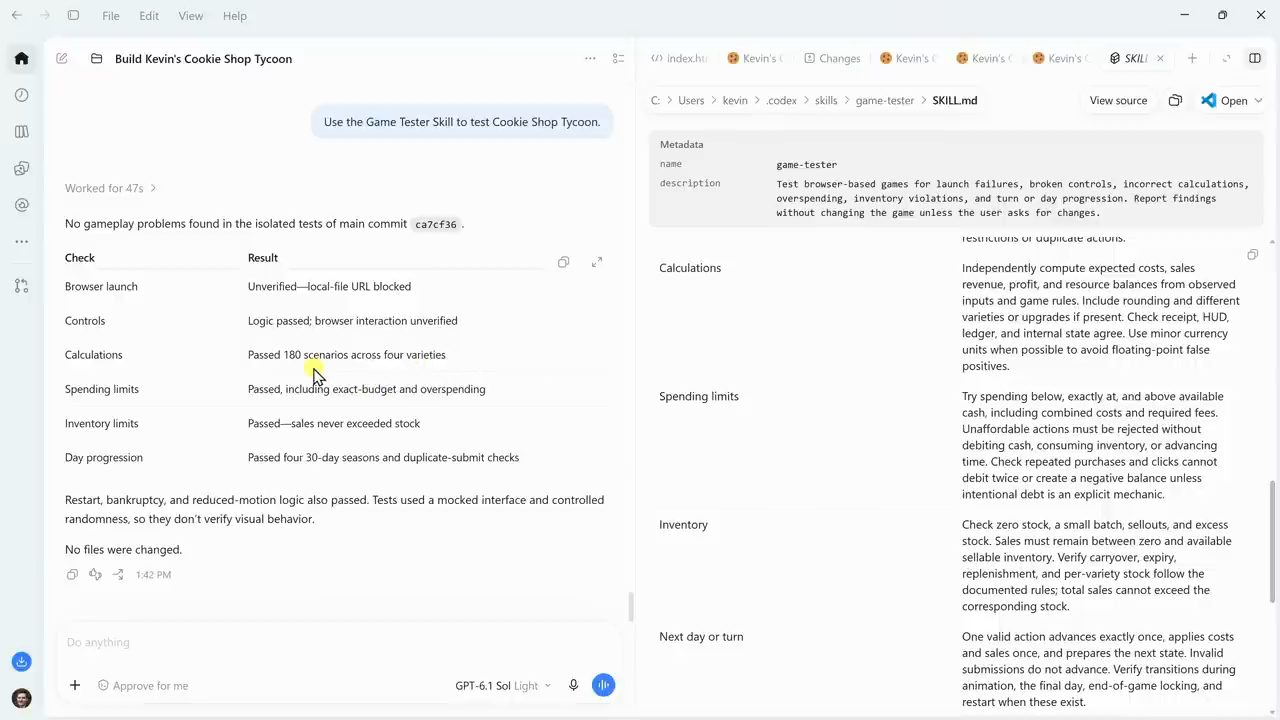Copy the assistant response below the message
1280x720 pixels.
pyautogui.click(x=72, y=575)
